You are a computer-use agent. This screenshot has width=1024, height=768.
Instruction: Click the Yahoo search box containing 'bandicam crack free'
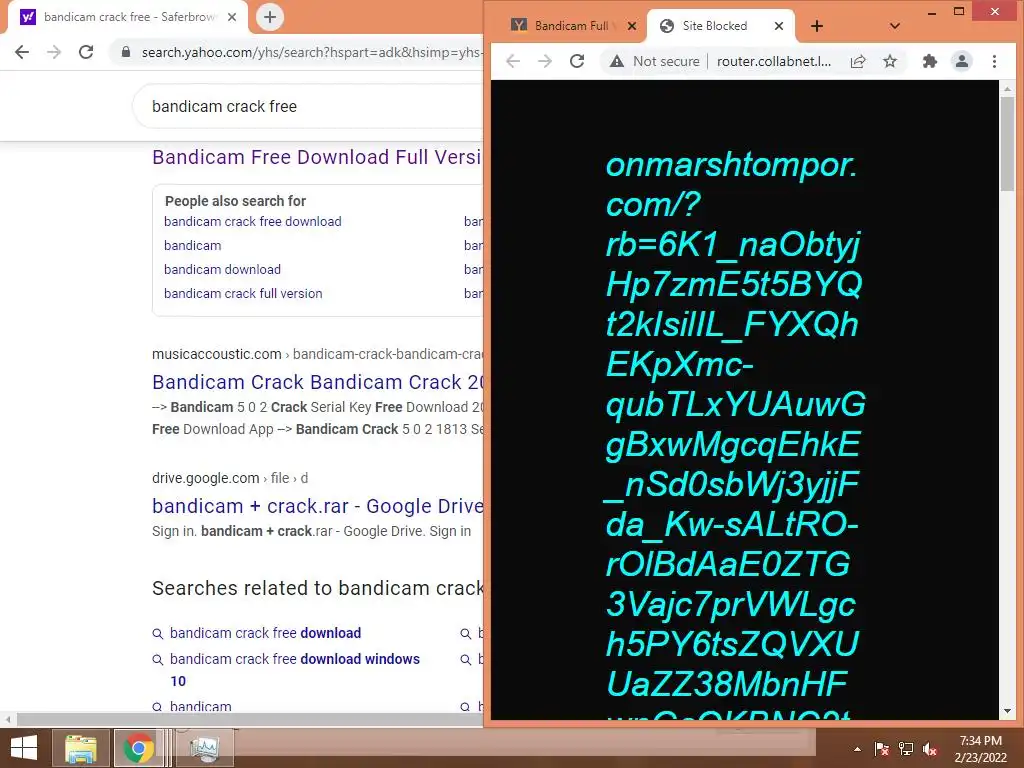(x=307, y=106)
